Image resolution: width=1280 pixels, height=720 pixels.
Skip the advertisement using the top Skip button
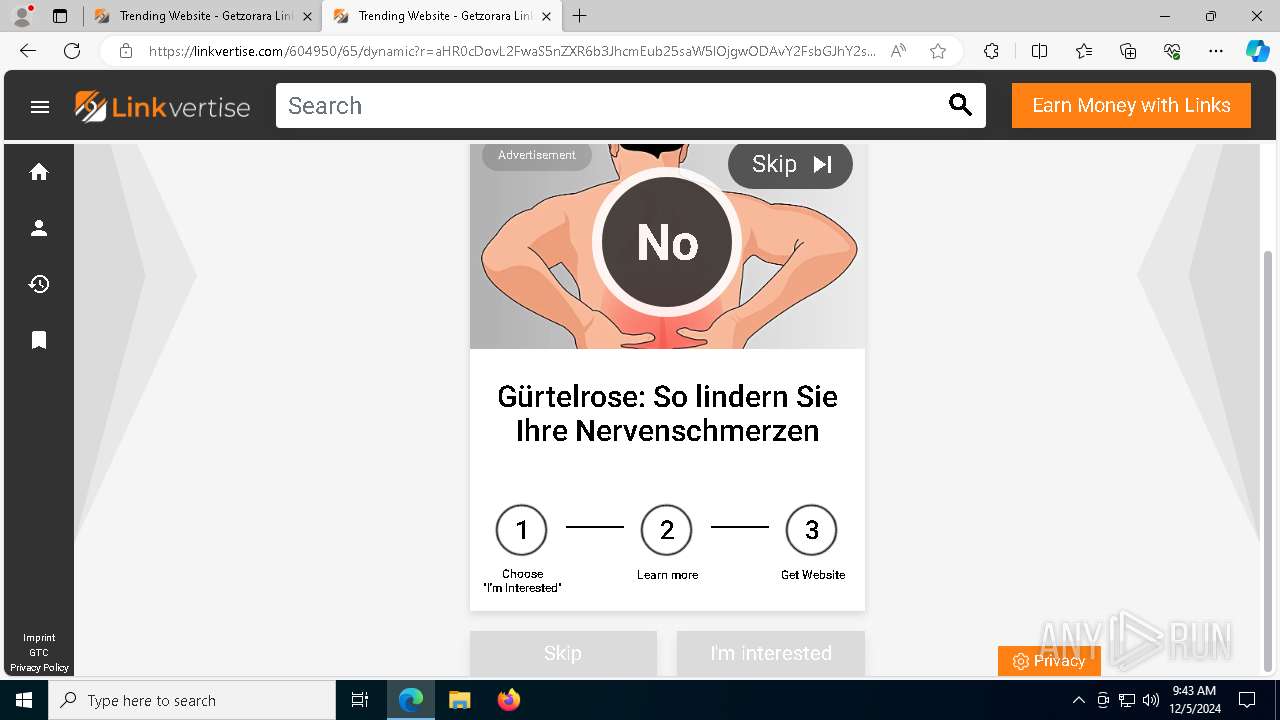[x=790, y=165]
